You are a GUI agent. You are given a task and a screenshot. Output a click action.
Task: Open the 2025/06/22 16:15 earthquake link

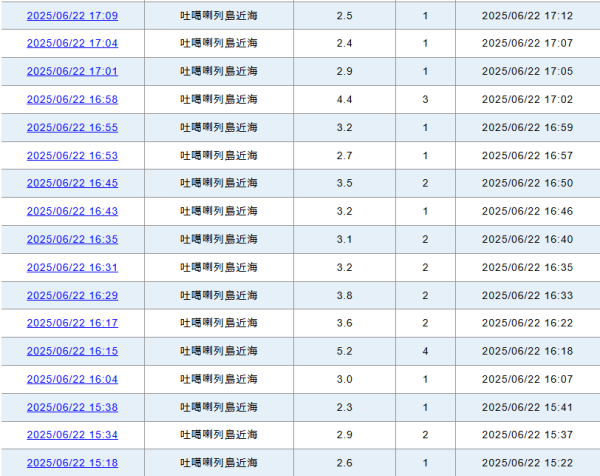point(72,351)
